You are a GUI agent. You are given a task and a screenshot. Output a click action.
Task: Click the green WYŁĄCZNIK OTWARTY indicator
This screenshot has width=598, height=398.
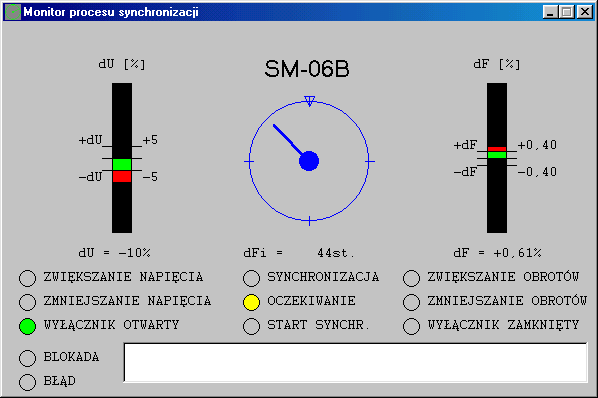click(27, 326)
